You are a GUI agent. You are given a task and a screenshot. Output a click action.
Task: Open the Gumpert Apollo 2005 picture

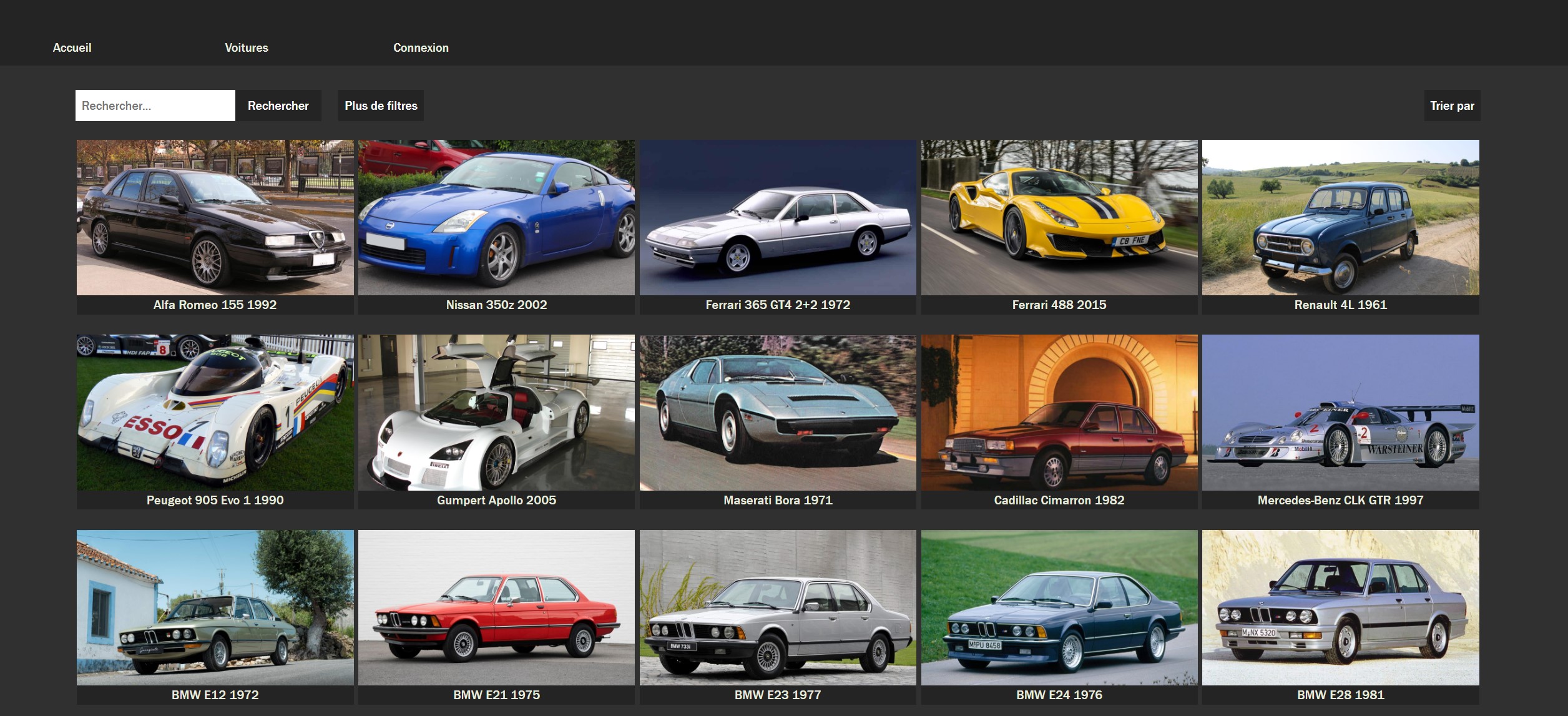click(496, 412)
